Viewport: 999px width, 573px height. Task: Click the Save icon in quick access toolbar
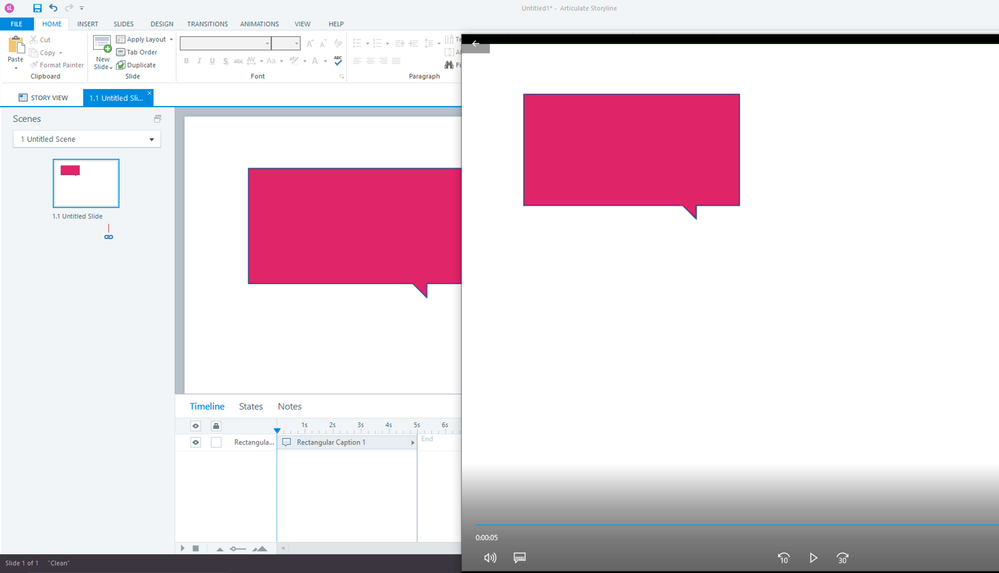click(37, 8)
